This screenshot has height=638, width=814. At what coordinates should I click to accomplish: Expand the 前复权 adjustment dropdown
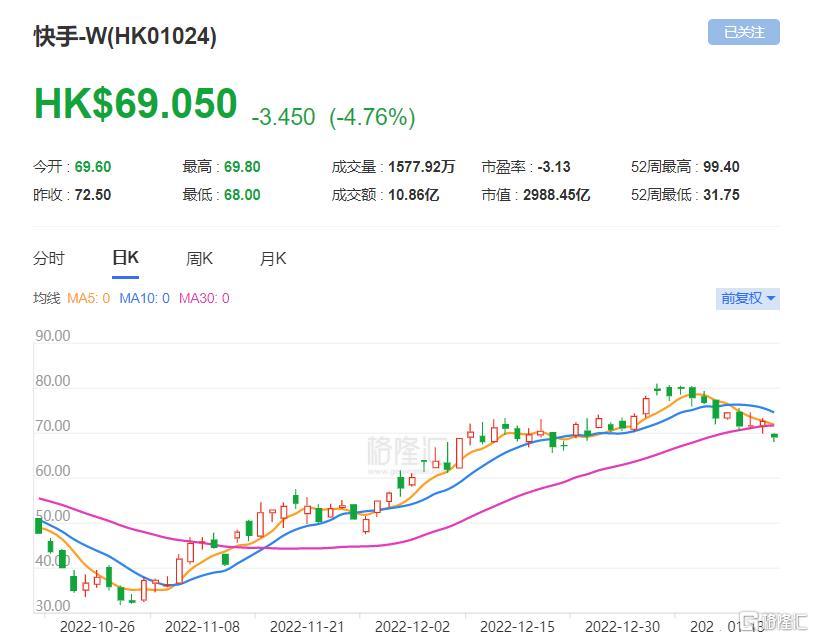pyautogui.click(x=742, y=298)
